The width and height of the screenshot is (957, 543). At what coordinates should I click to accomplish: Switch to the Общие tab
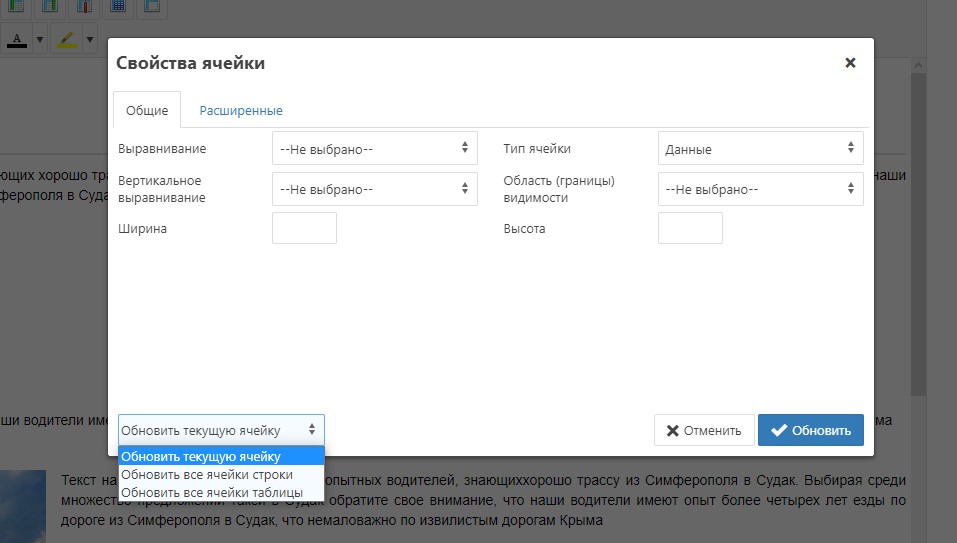(x=147, y=110)
